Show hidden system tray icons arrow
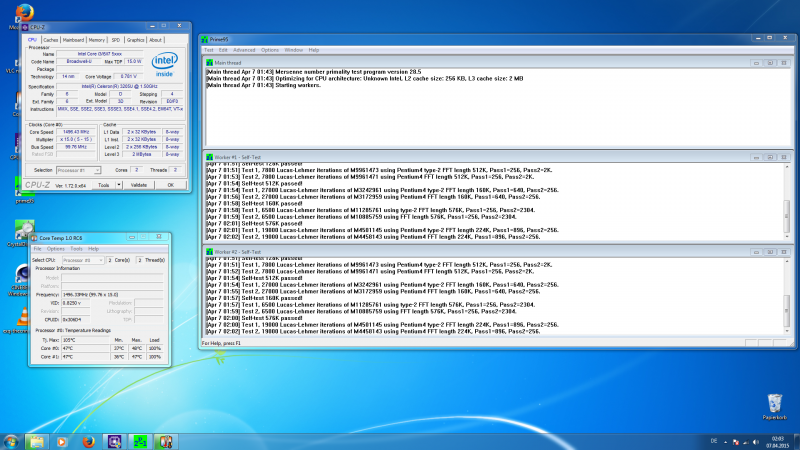Viewport: 800px width, 450px height. pos(726,442)
